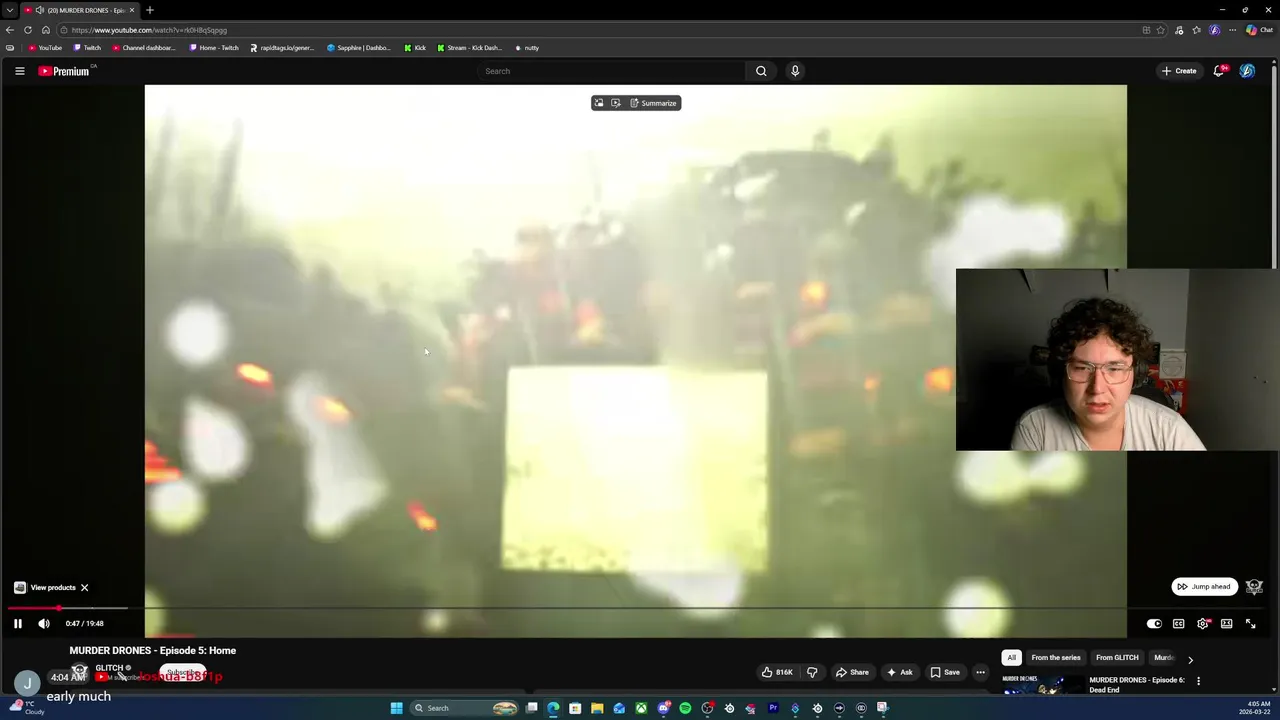This screenshot has width=1280, height=720.
Task: Click the Ask button
Action: click(899, 672)
